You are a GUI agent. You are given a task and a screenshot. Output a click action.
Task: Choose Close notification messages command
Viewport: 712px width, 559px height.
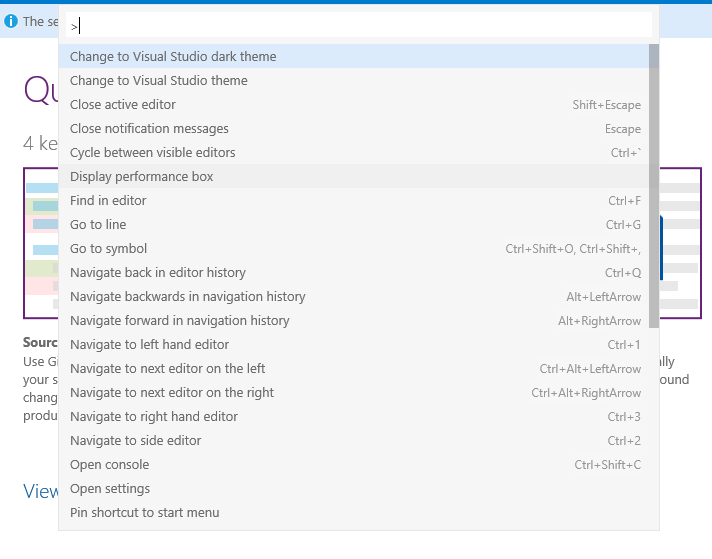(149, 129)
